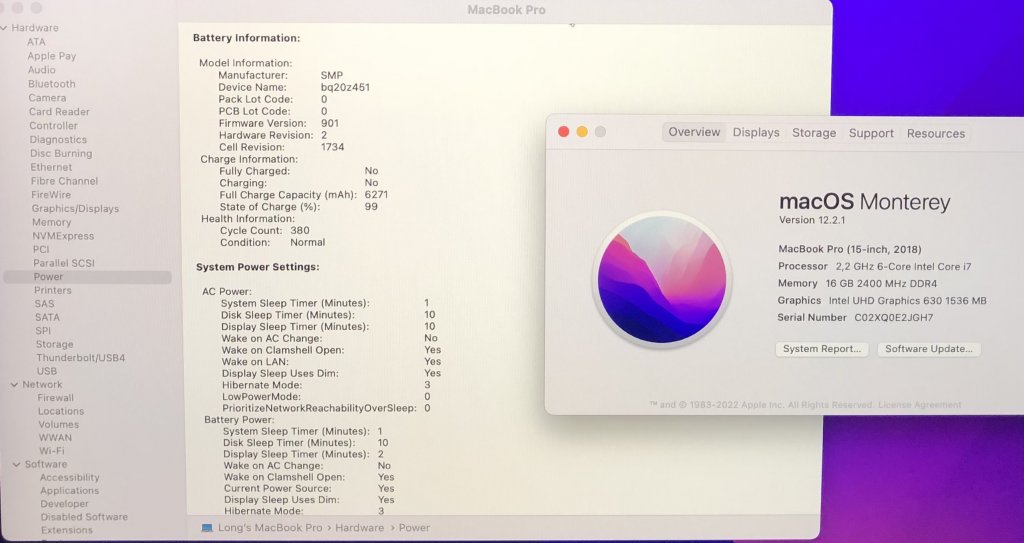Screen dimensions: 1024x543
Task: Select SPI in sidebar
Action: (43, 331)
